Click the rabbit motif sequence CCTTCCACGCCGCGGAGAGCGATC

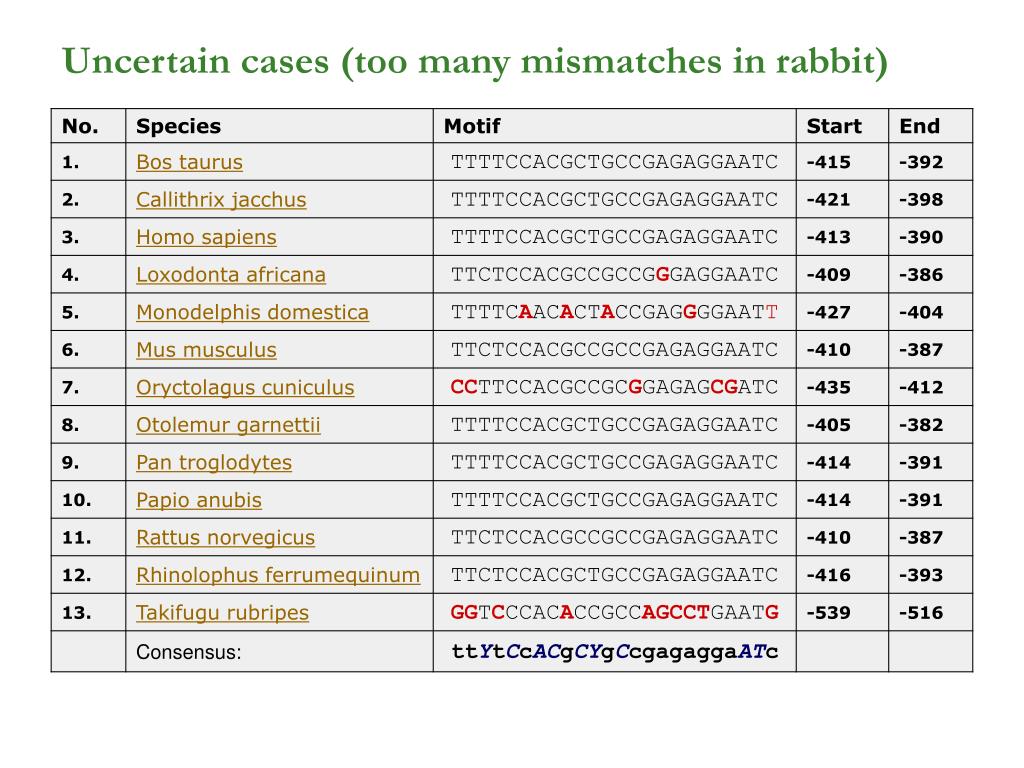pyautogui.click(x=615, y=387)
